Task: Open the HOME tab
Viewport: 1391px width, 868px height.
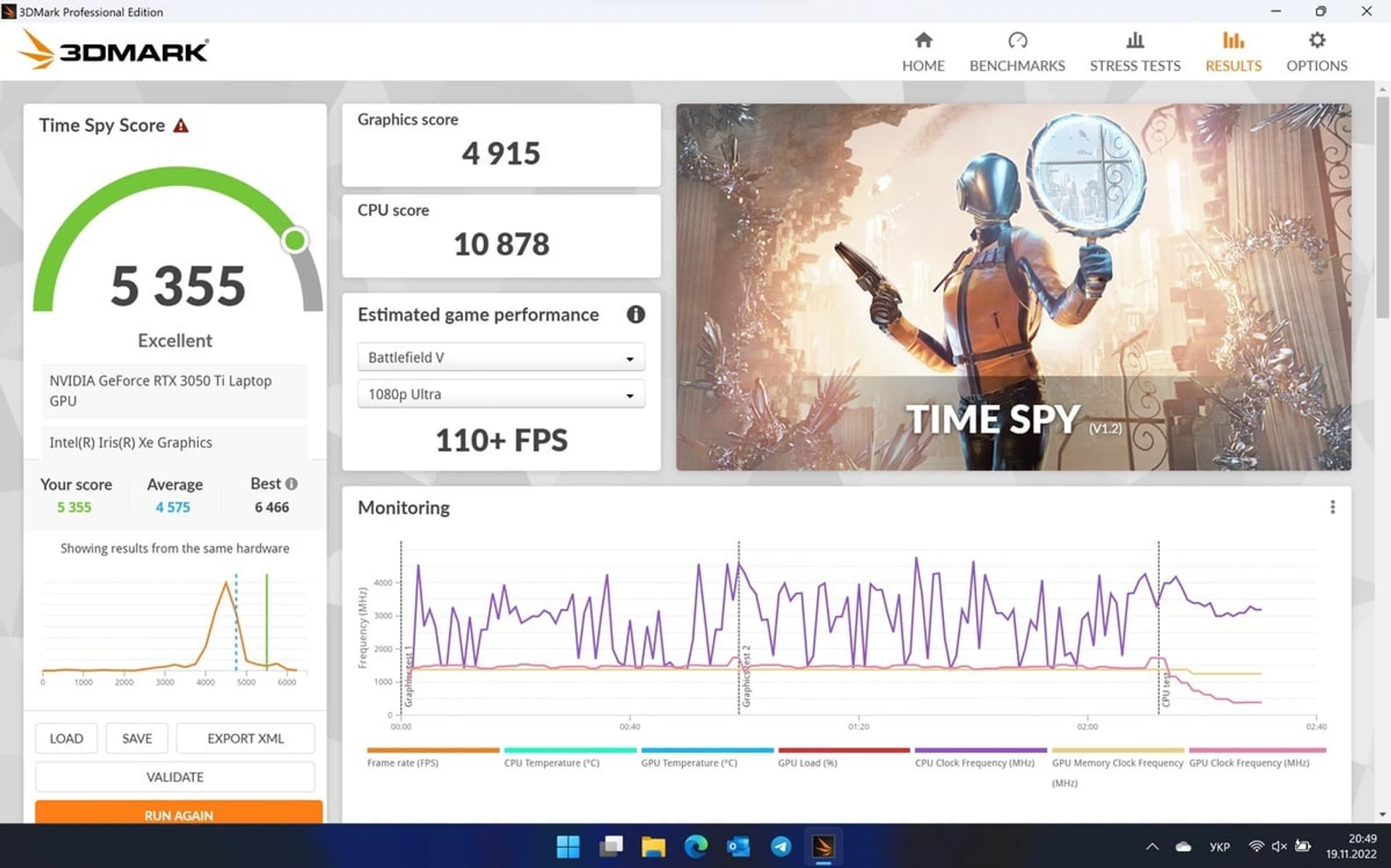Action: click(x=923, y=52)
